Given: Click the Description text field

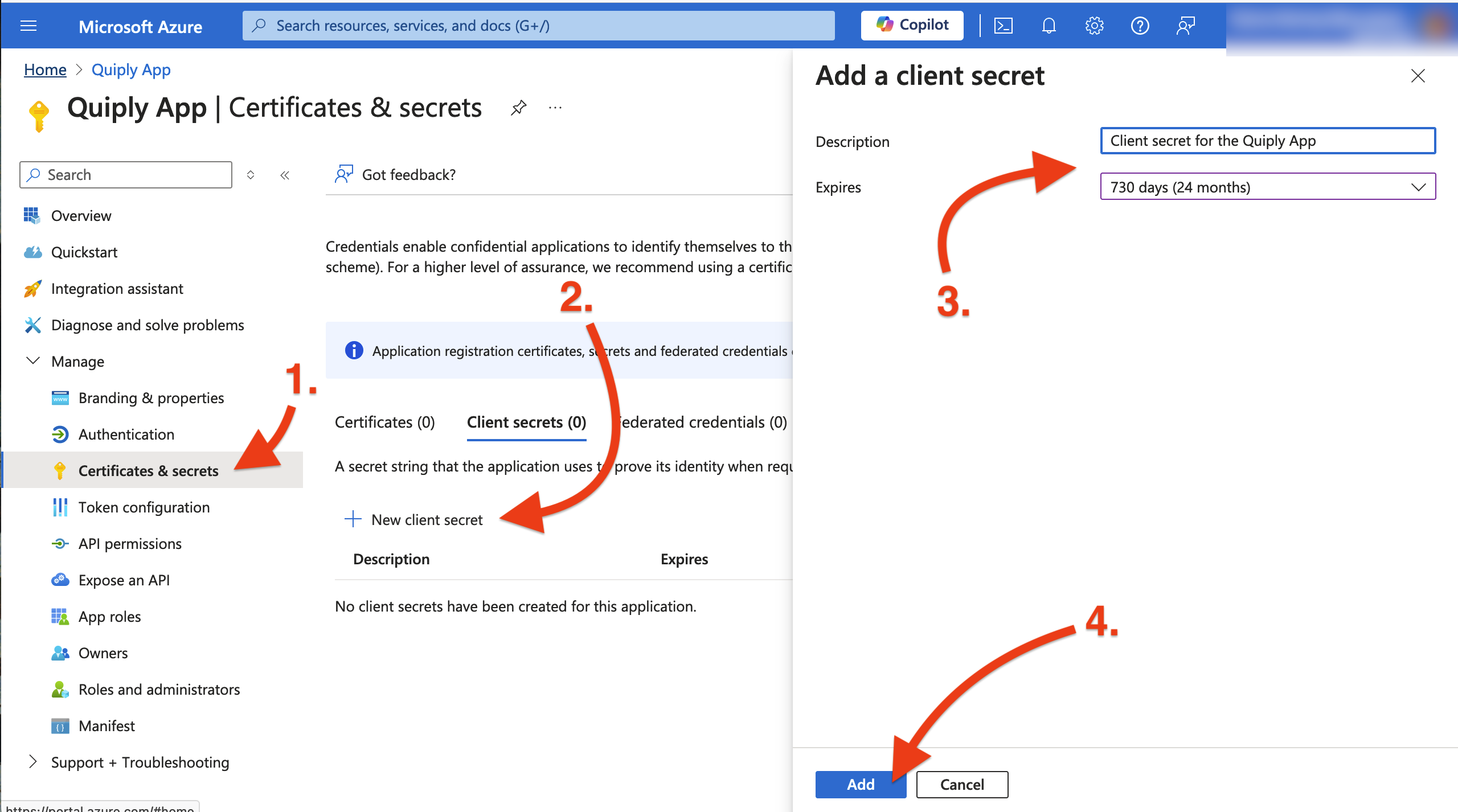Looking at the screenshot, I should (1268, 141).
